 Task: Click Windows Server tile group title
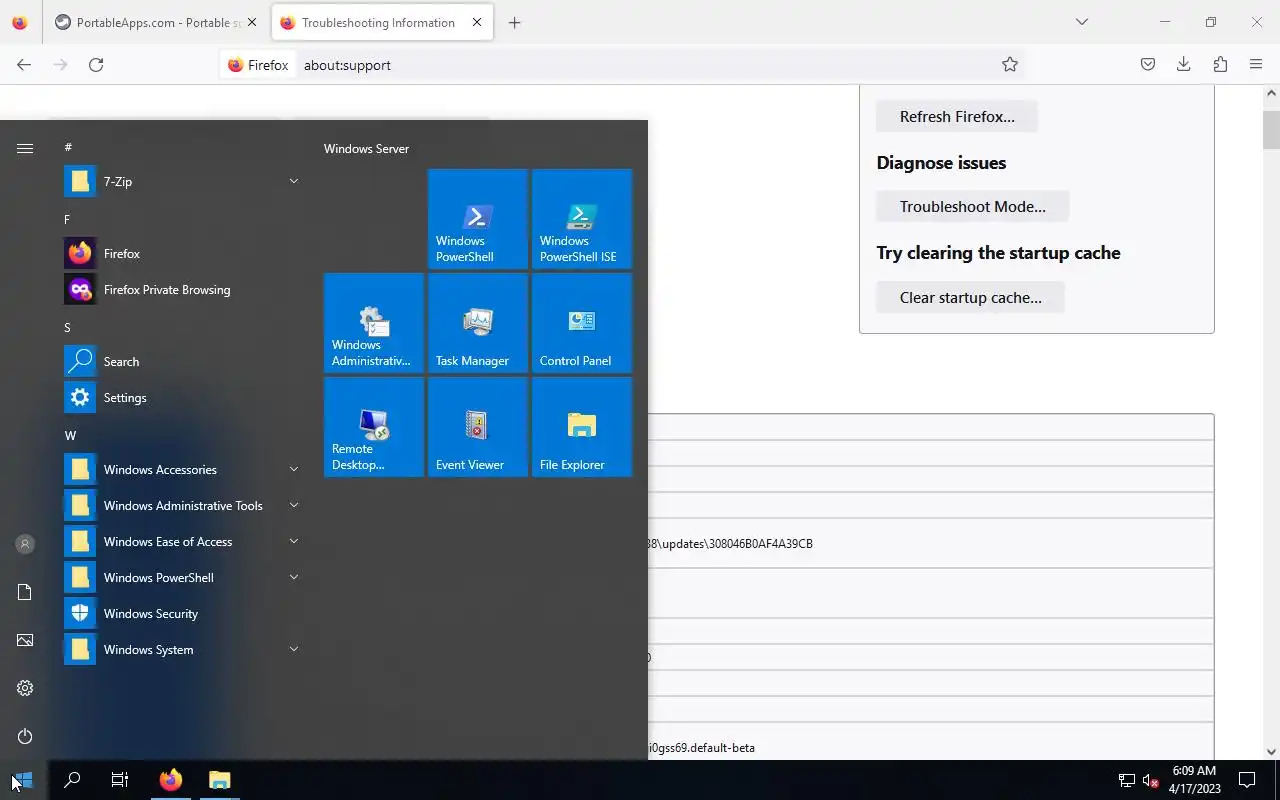click(366, 148)
